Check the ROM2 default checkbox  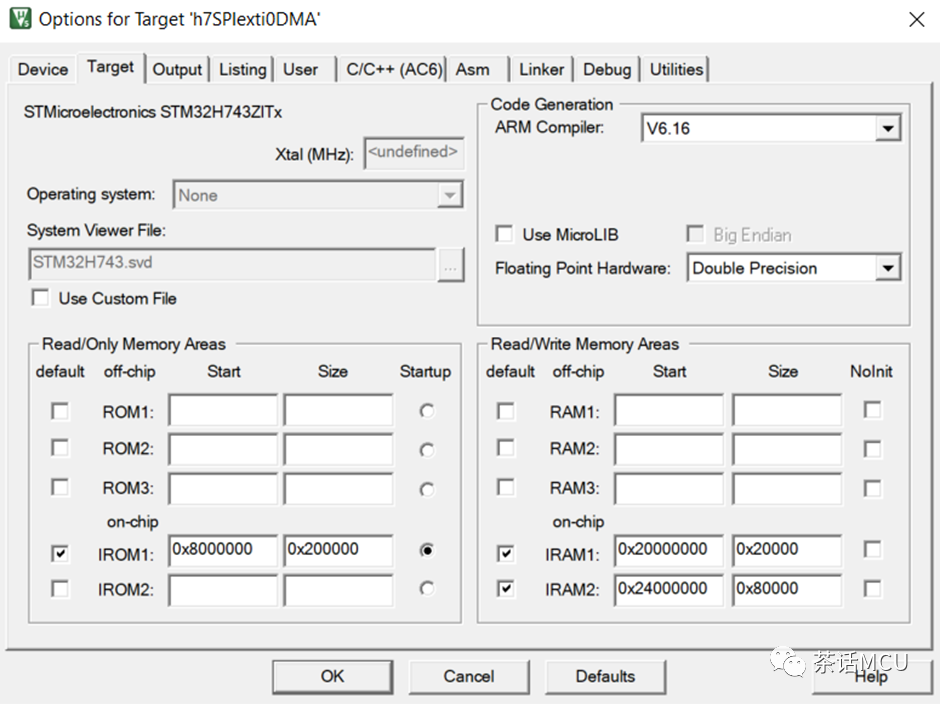click(x=60, y=448)
